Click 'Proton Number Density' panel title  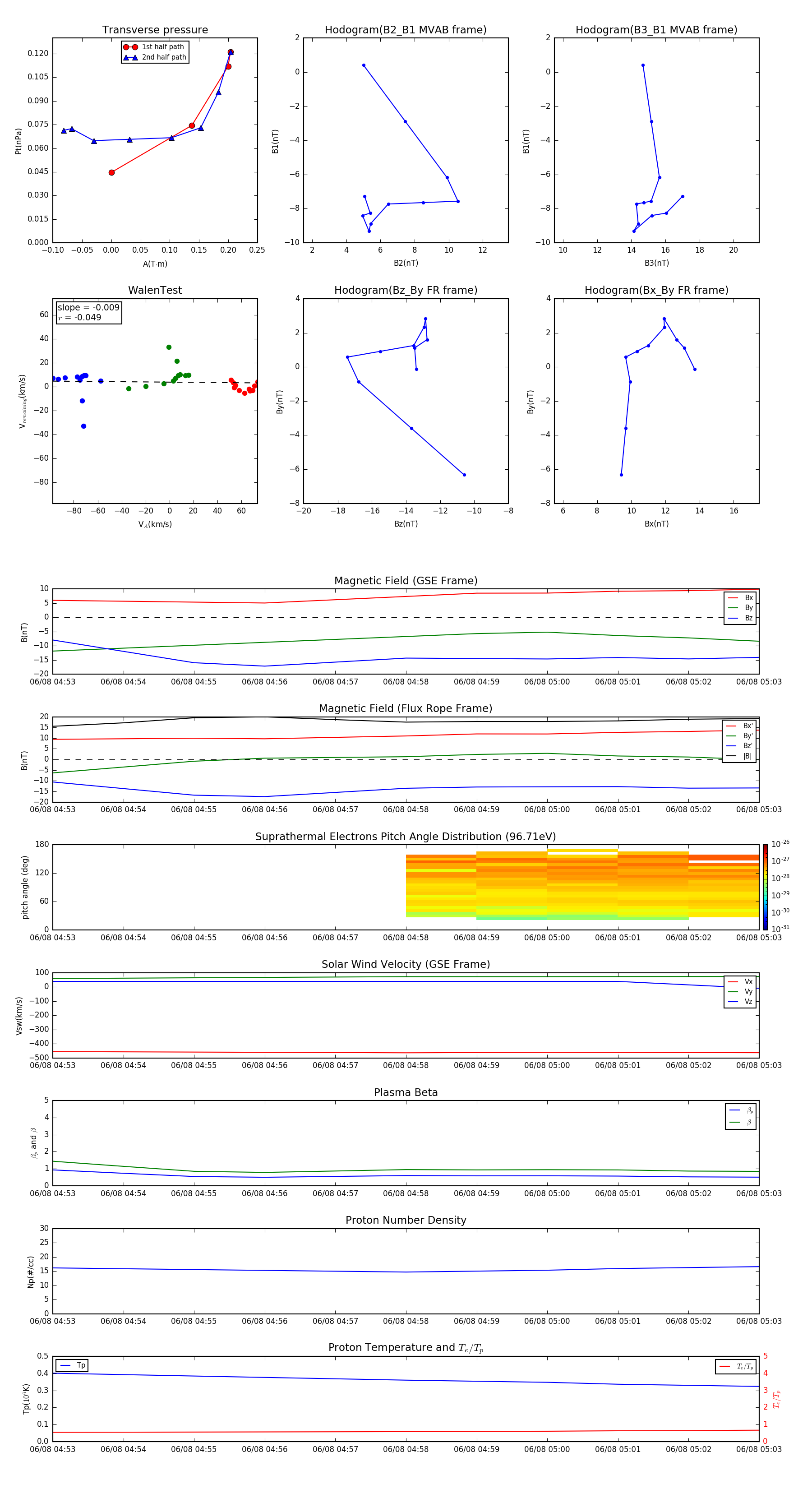click(x=406, y=1220)
